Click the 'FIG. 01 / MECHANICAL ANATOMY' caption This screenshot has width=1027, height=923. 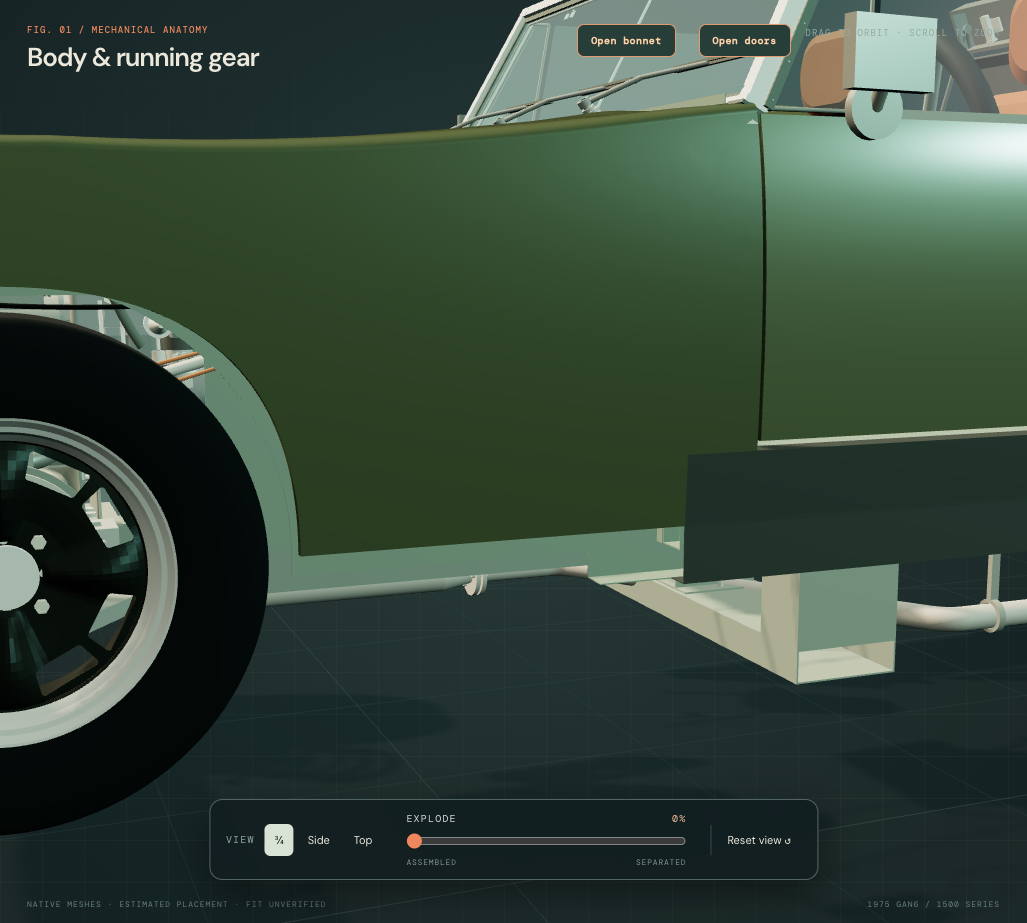[117, 29]
